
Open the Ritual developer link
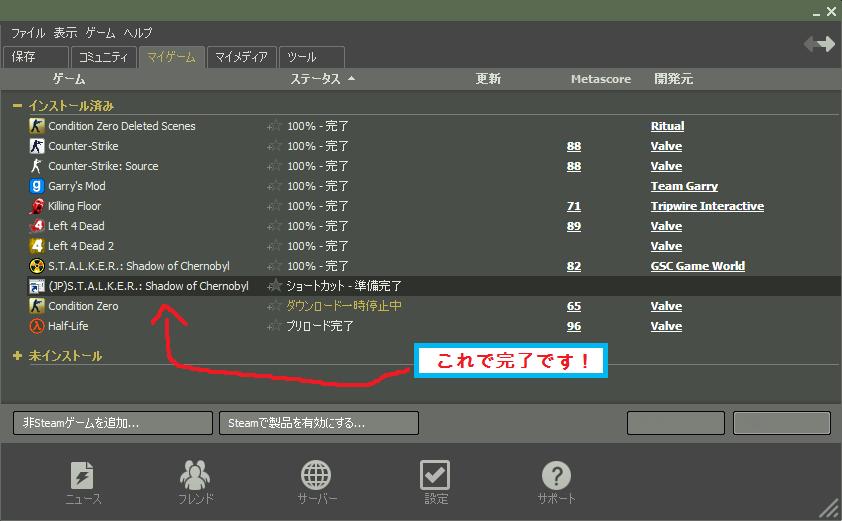pyautogui.click(x=667, y=126)
